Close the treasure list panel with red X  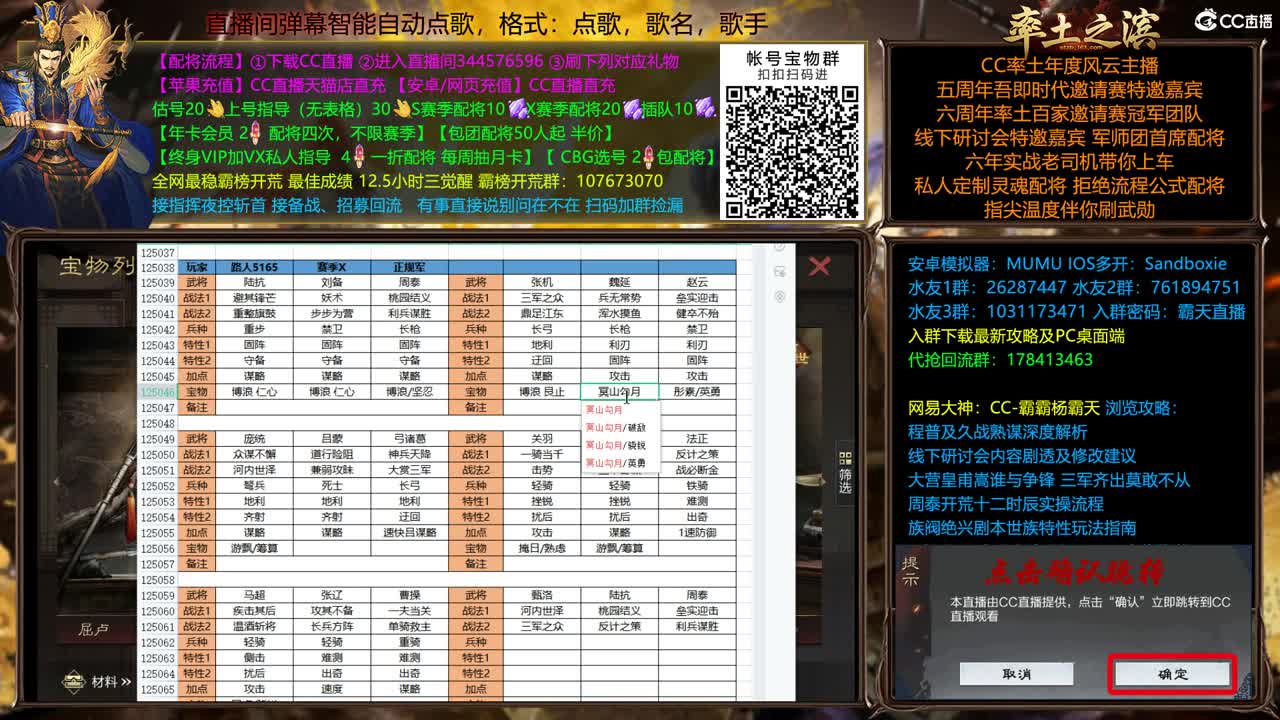tap(820, 266)
